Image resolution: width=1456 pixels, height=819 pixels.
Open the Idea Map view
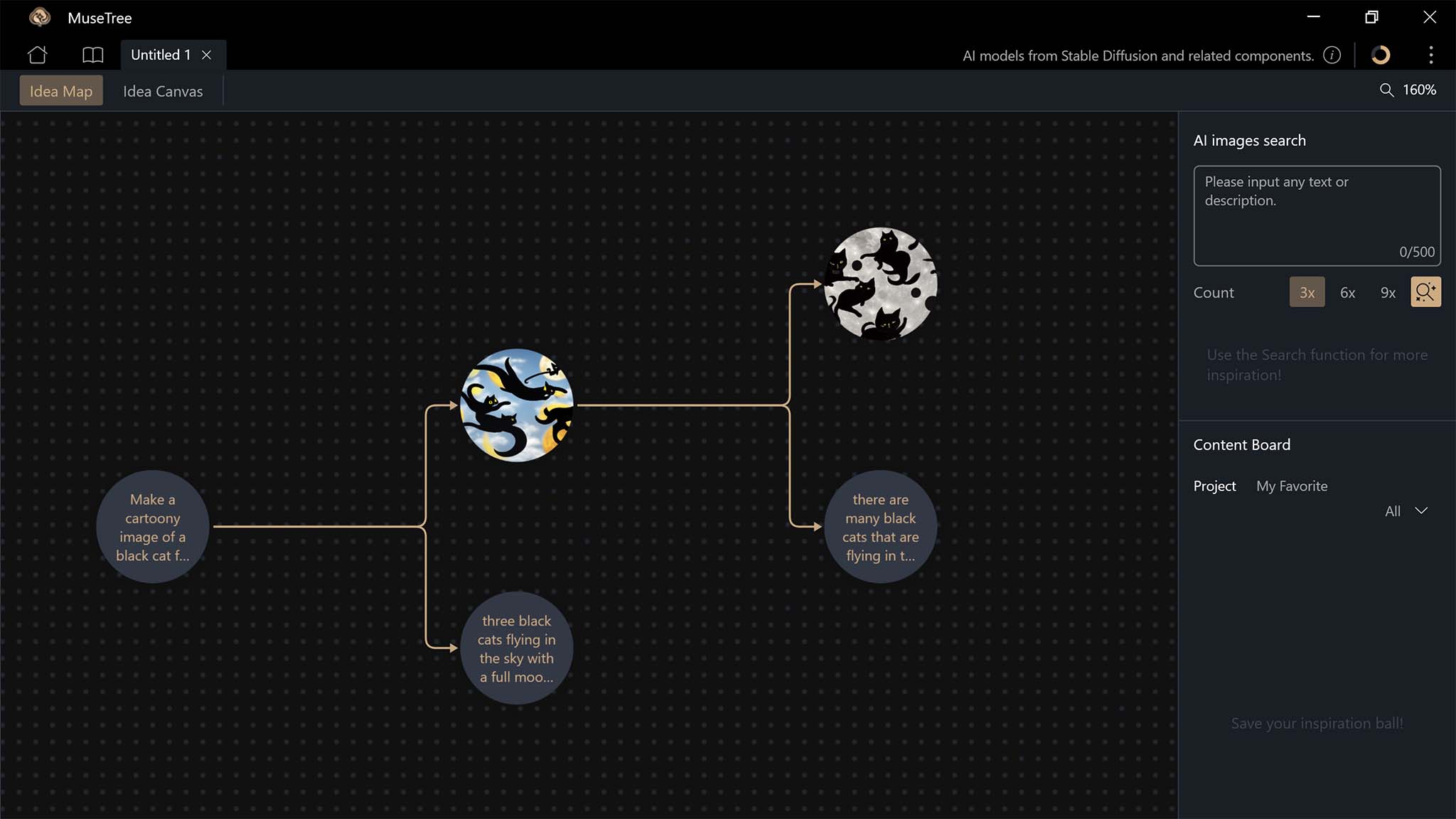coord(61,91)
